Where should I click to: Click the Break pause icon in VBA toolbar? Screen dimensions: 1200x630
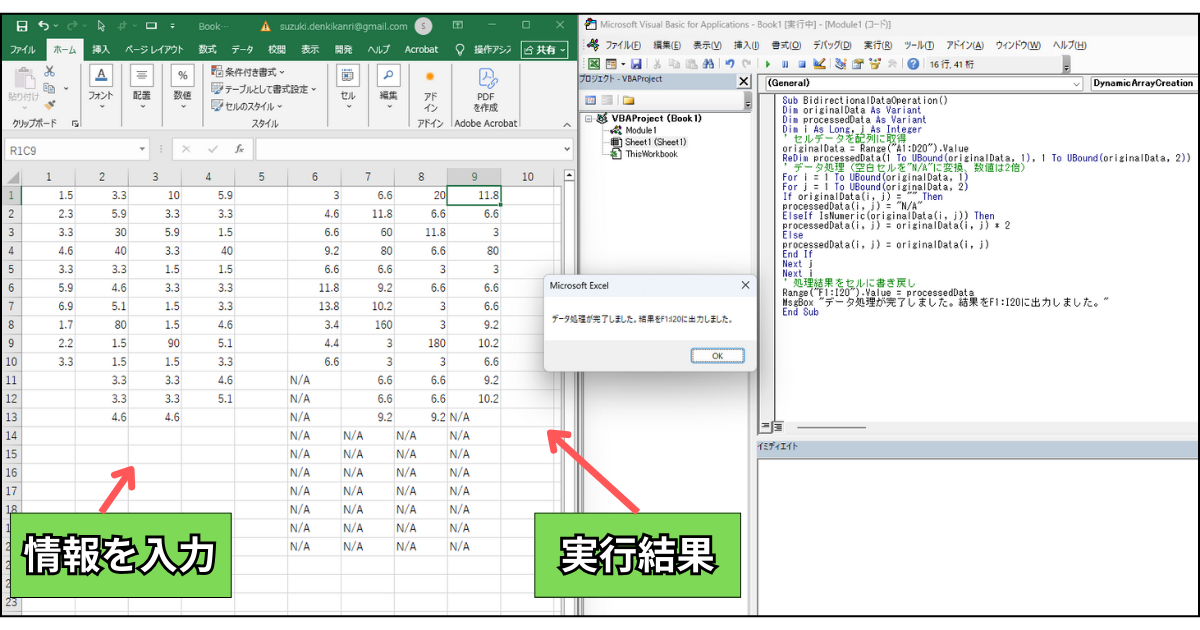[785, 64]
